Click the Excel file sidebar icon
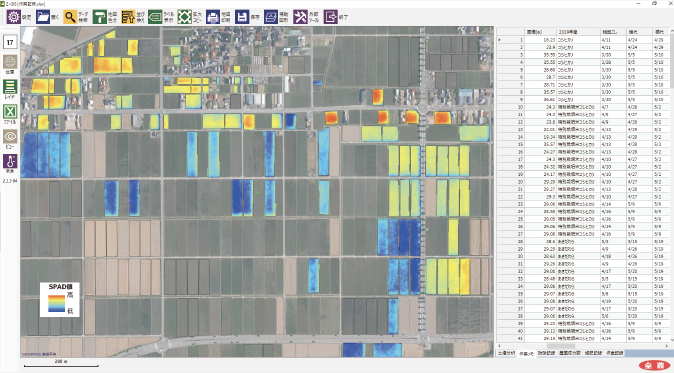674x373 pixels. [x=10, y=112]
